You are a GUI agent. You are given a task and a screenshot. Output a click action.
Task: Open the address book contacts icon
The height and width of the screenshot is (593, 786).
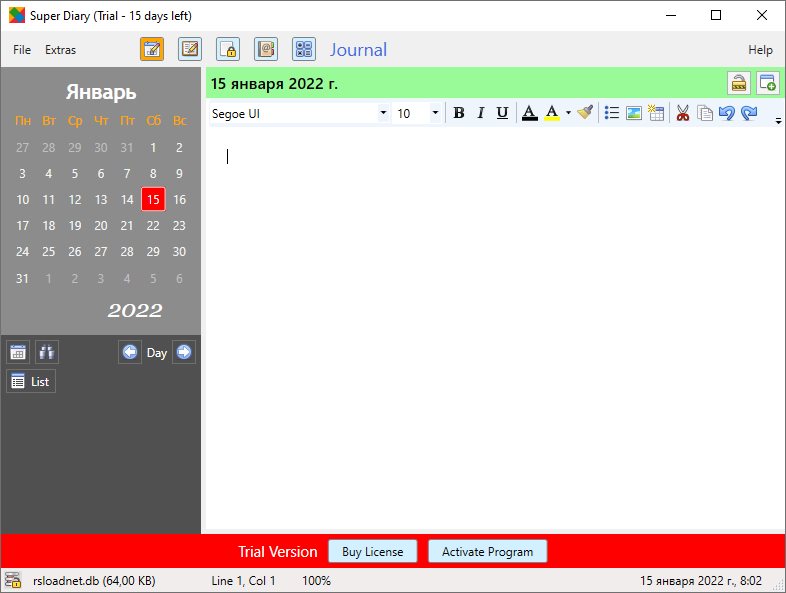pyautogui.click(x=266, y=49)
